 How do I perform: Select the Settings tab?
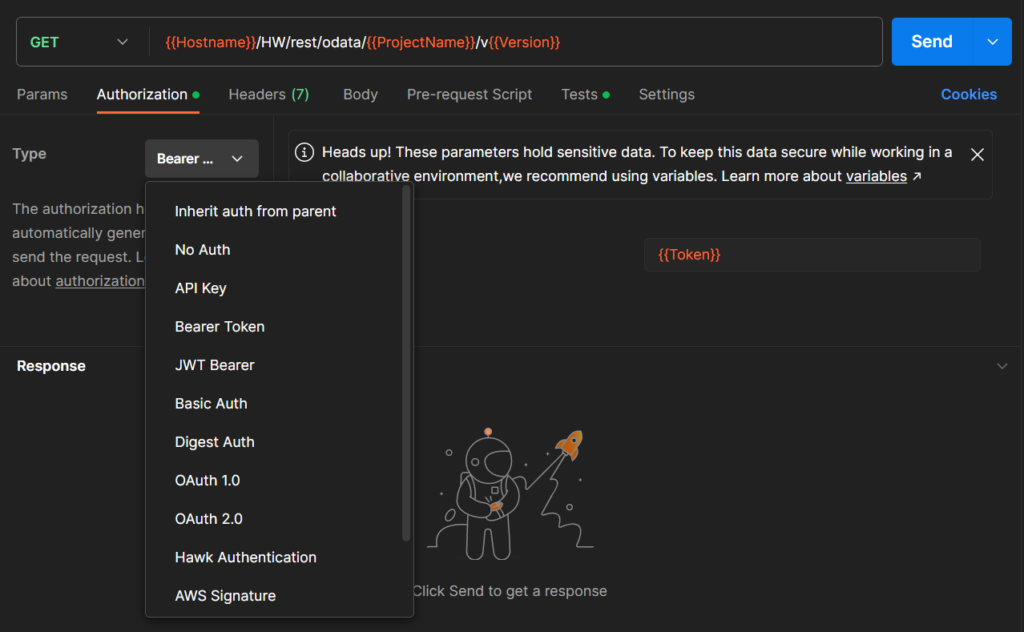[666, 94]
